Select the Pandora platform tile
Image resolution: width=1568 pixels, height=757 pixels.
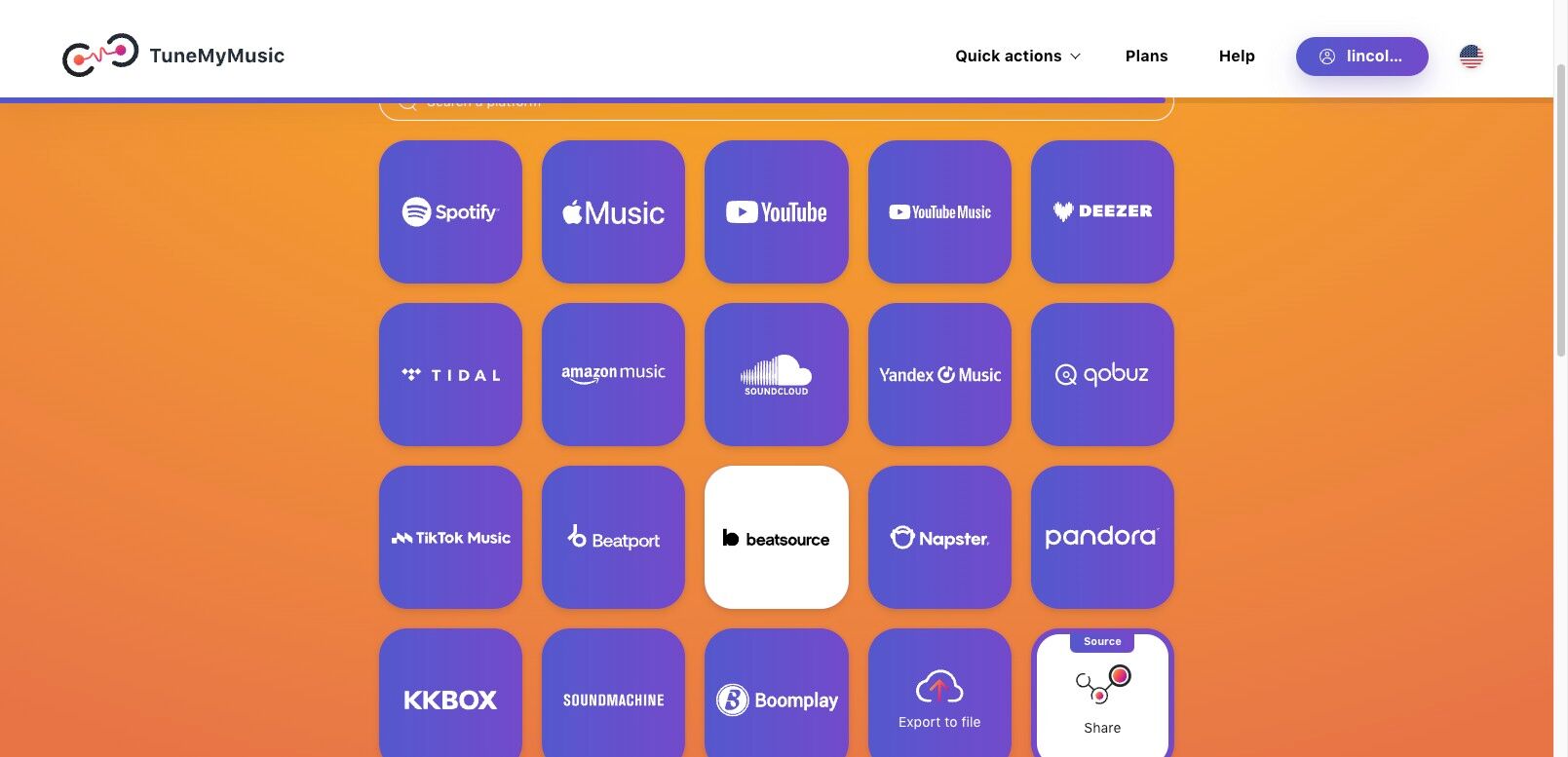pyautogui.click(x=1102, y=537)
